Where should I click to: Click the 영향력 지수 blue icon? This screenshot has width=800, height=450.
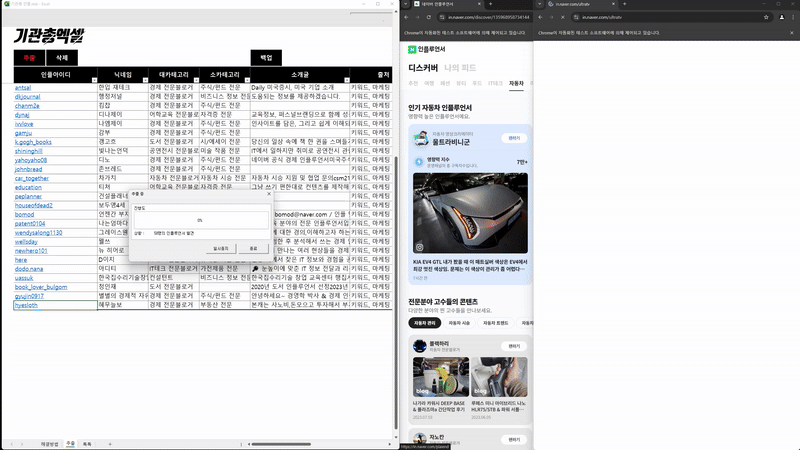(x=419, y=162)
